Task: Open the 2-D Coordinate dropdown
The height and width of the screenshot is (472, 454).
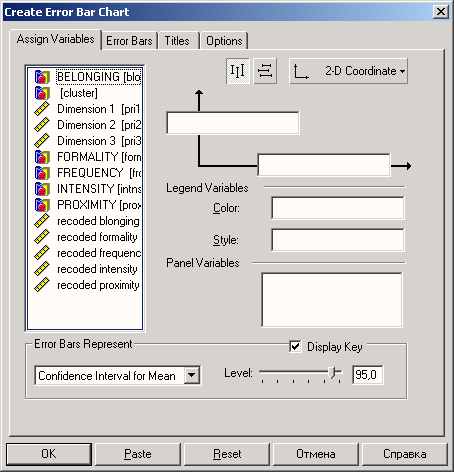Action: (348, 71)
